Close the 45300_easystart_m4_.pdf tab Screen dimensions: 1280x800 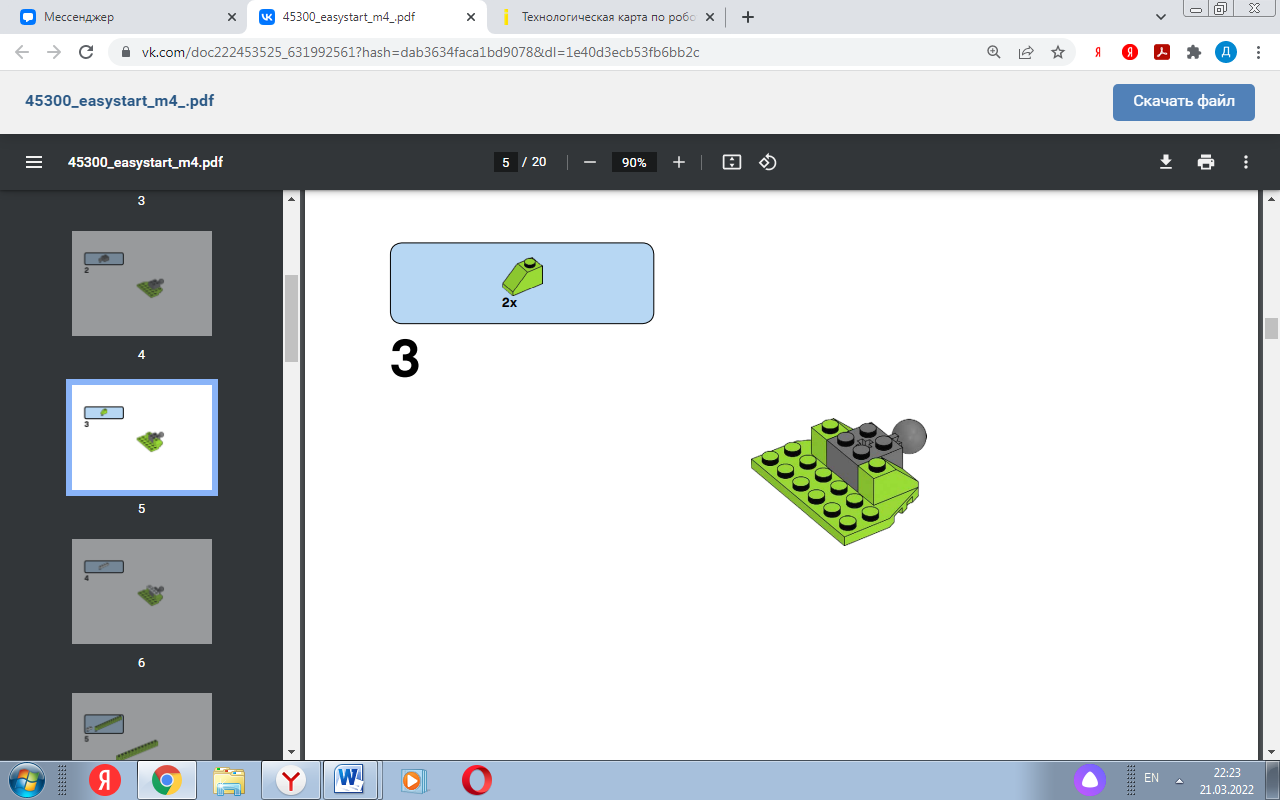click(x=473, y=17)
